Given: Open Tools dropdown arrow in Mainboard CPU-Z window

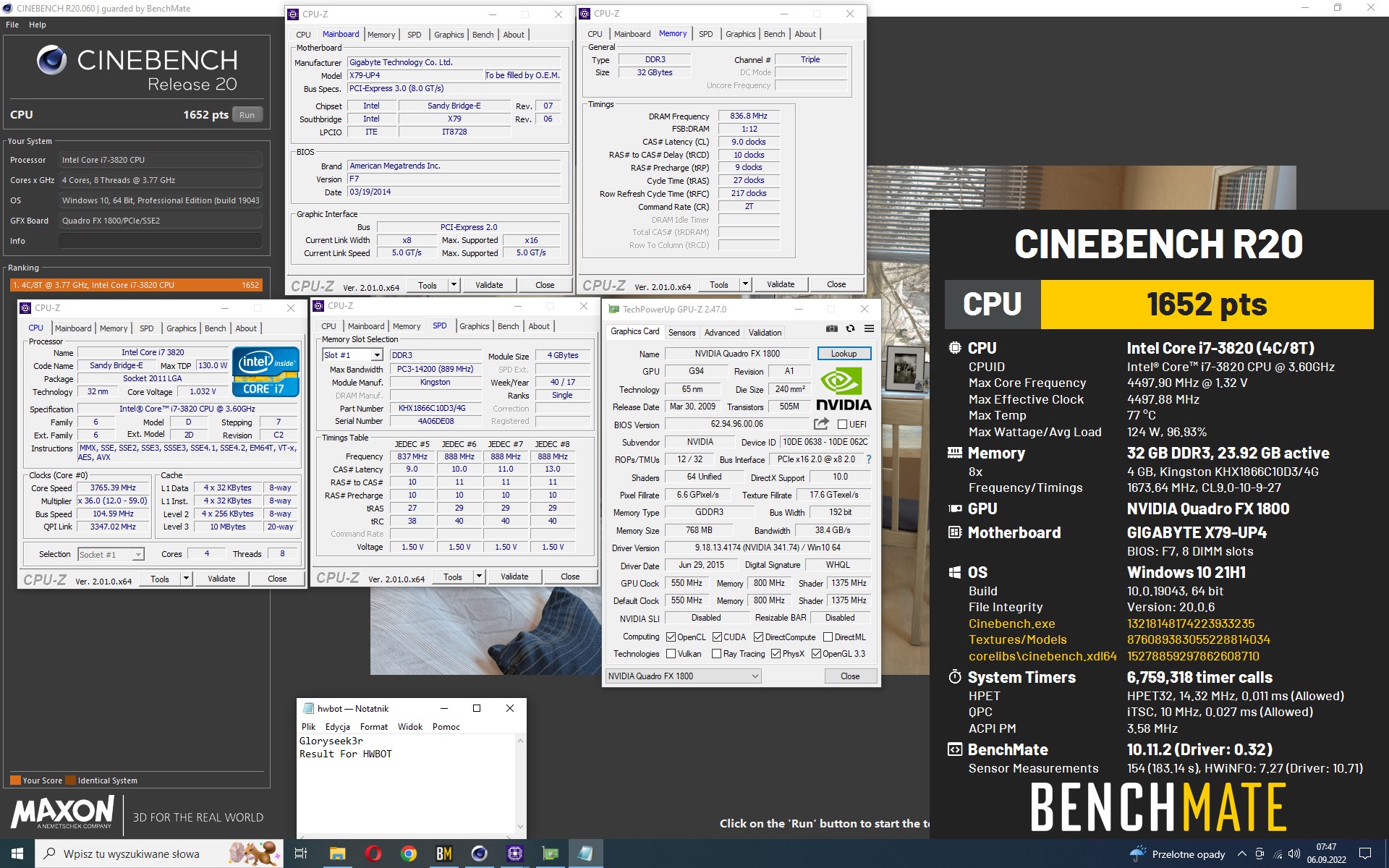Looking at the screenshot, I should click(454, 285).
